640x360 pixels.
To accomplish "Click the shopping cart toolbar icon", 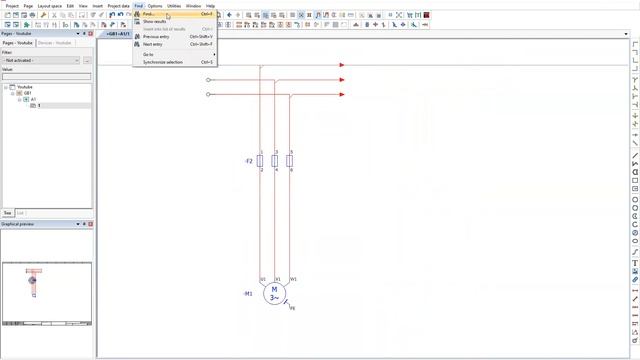I will click(x=409, y=15).
